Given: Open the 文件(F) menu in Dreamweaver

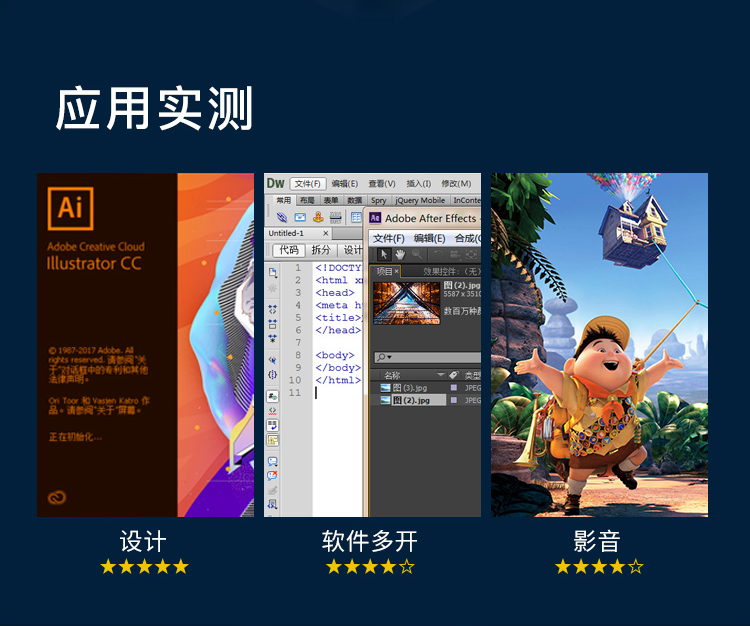Looking at the screenshot, I should click(308, 184).
